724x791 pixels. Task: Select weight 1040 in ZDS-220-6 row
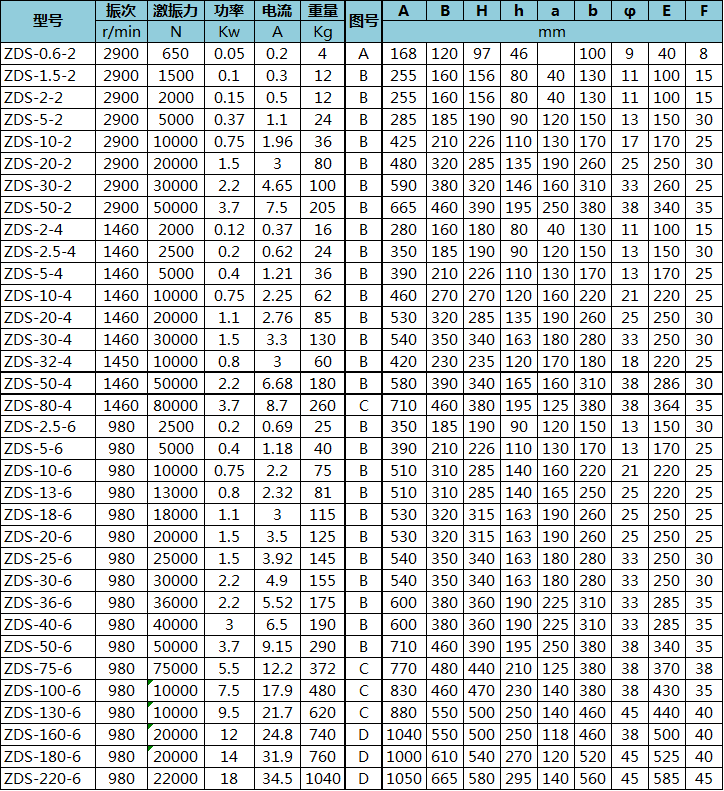pyautogui.click(x=322, y=779)
